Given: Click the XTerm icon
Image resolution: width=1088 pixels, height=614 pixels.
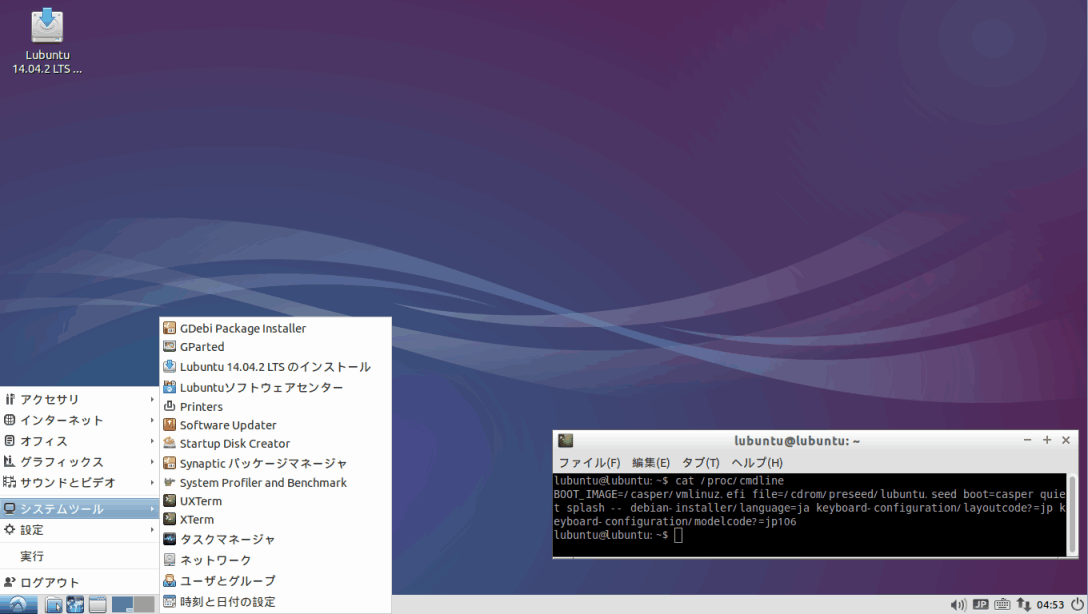Looking at the screenshot, I should click(169, 519).
